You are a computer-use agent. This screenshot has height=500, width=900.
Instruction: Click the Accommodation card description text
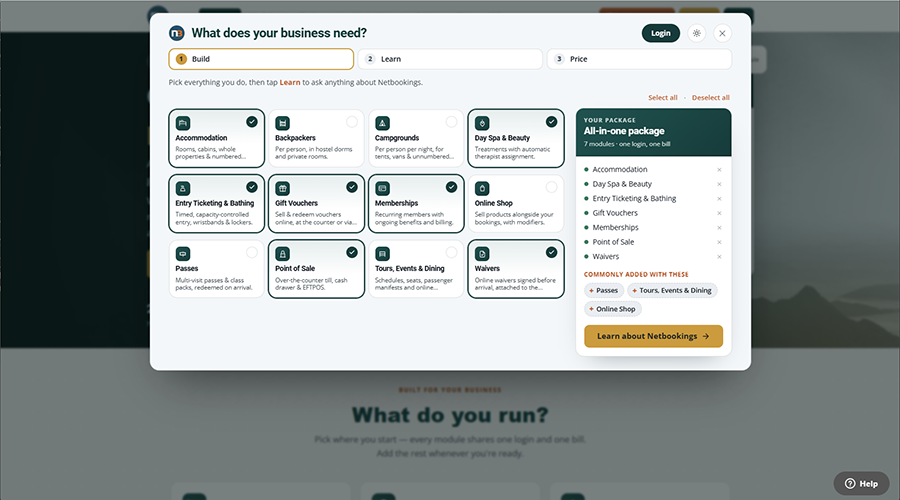211,153
